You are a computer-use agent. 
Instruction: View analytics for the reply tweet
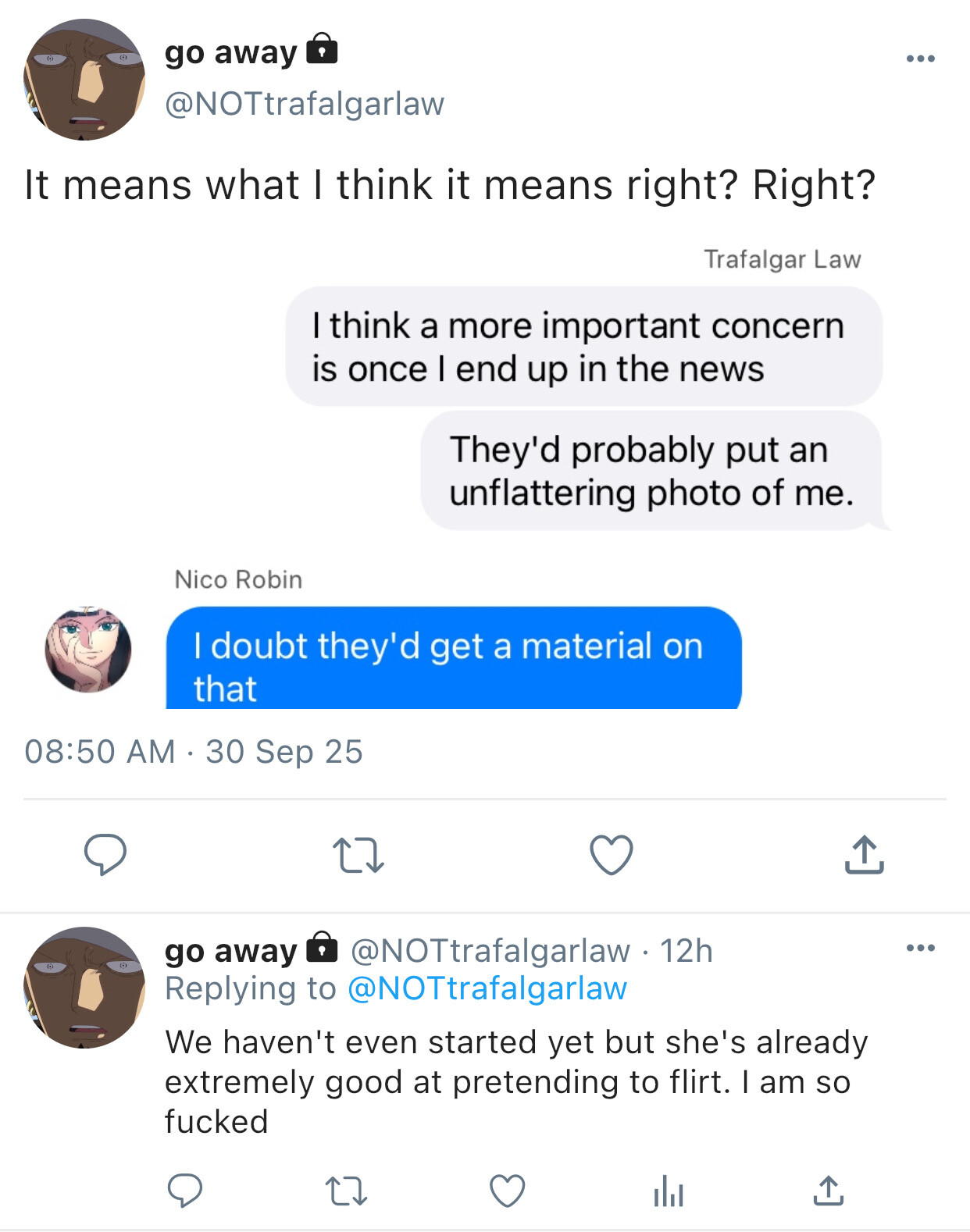pos(669,1191)
